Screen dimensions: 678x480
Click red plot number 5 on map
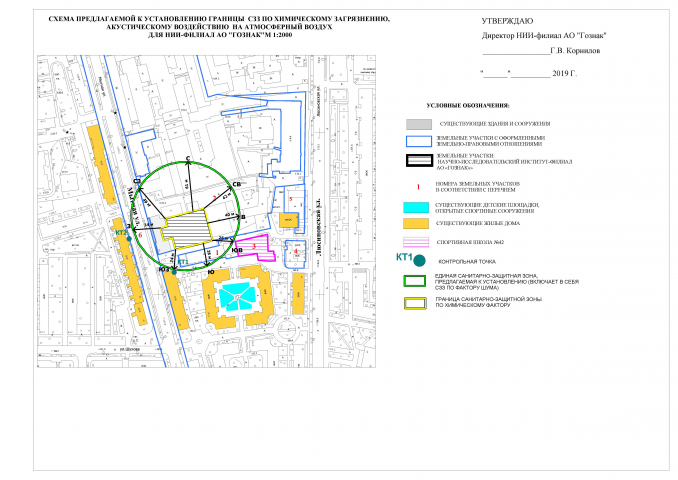pos(291,199)
